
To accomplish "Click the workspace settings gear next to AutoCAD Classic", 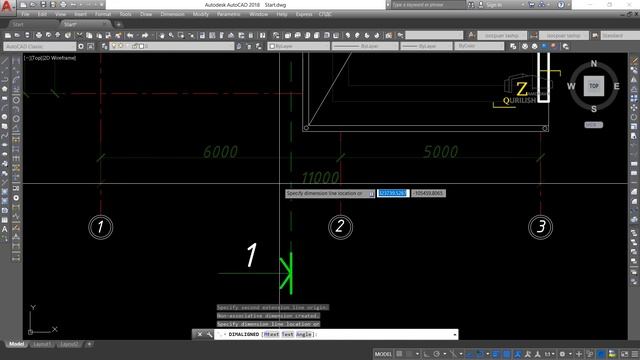I will click(x=81, y=47).
